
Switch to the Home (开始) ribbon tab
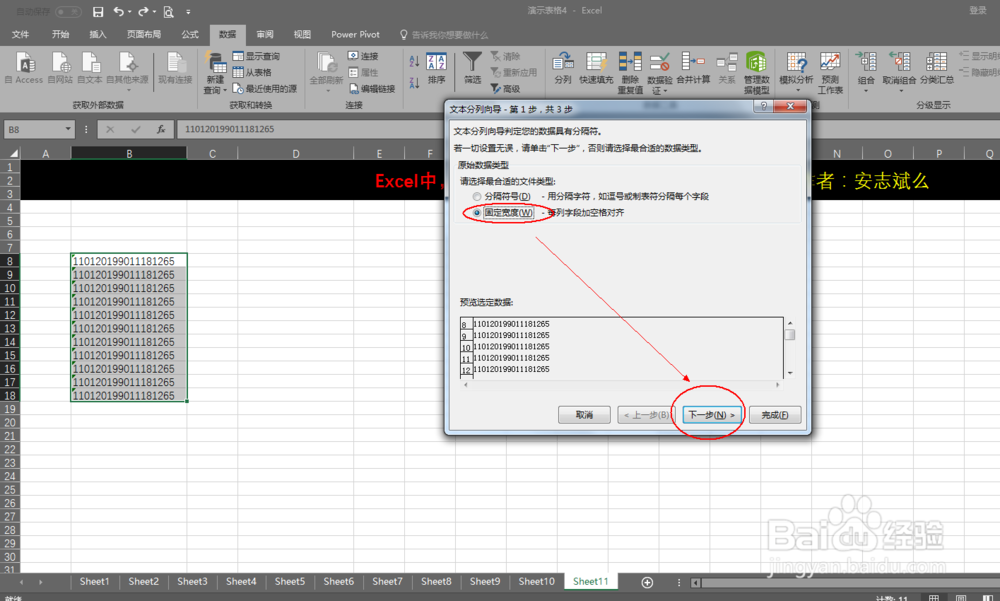point(61,34)
